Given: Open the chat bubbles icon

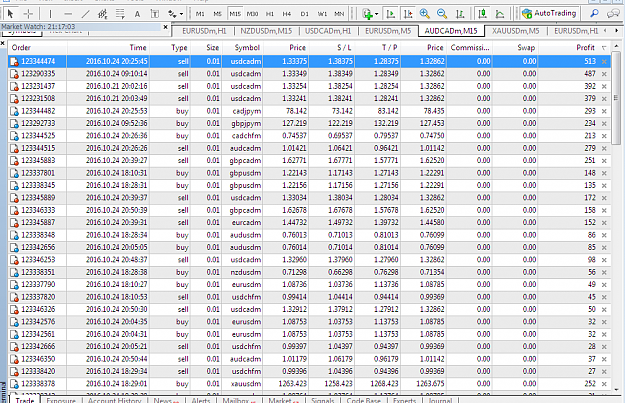Looking at the screenshot, I should click(x=613, y=14).
